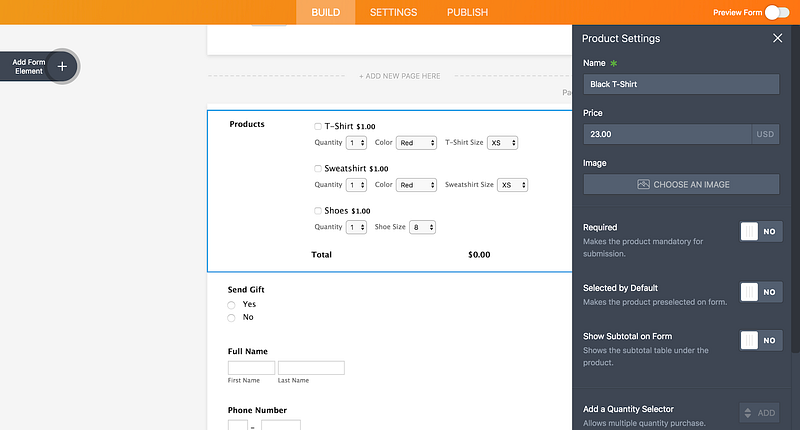This screenshot has width=800, height=430.
Task: Click the CHOOSE AN IMAGE button
Action: coord(681,184)
